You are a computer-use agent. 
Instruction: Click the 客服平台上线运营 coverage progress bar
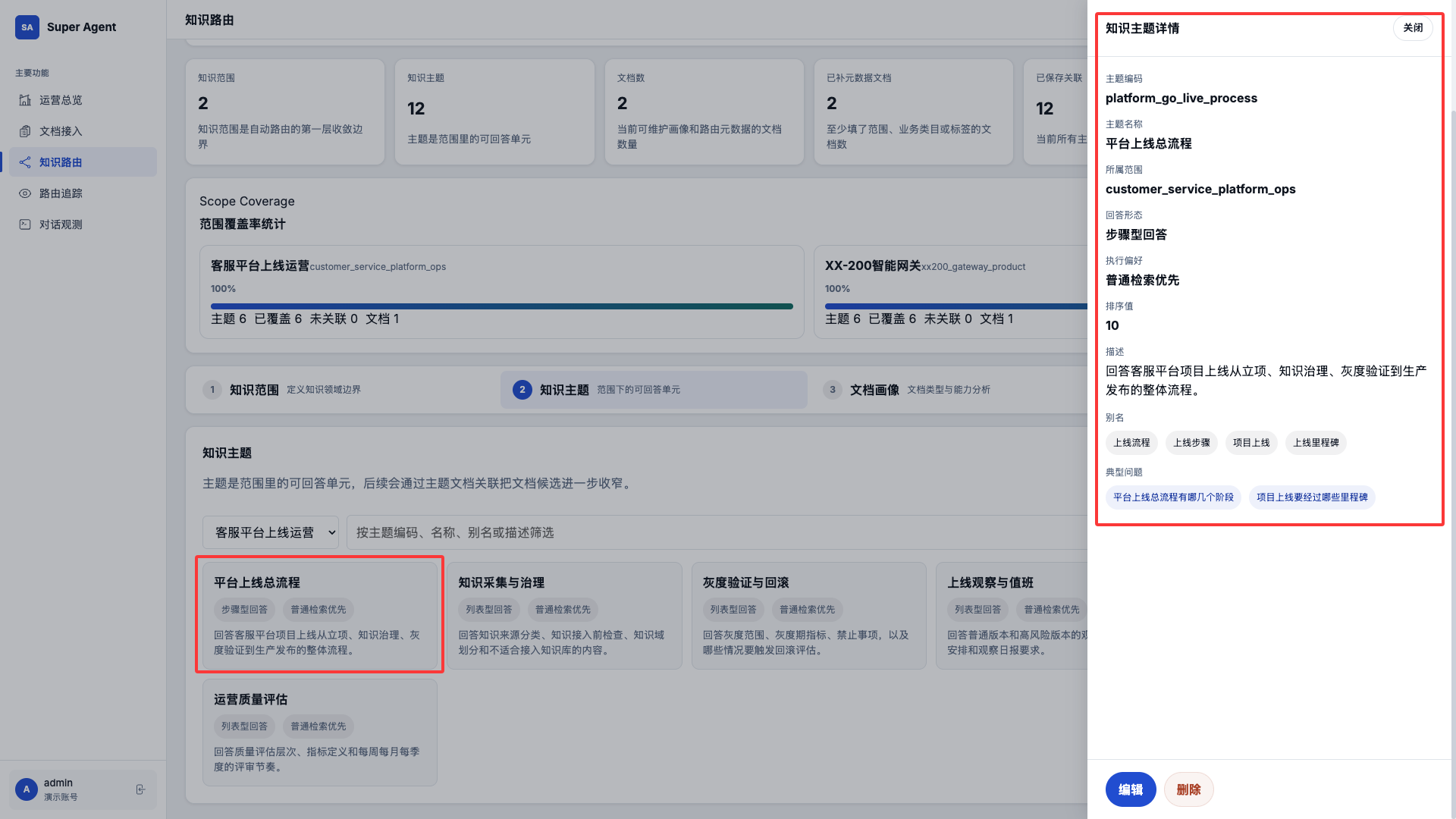click(x=501, y=306)
